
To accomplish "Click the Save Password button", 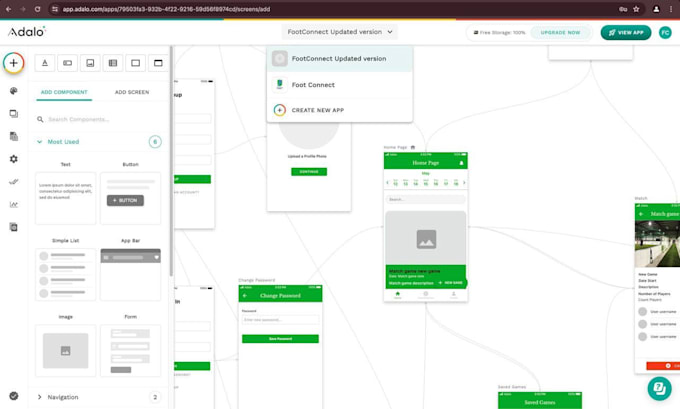I will pyautogui.click(x=280, y=339).
